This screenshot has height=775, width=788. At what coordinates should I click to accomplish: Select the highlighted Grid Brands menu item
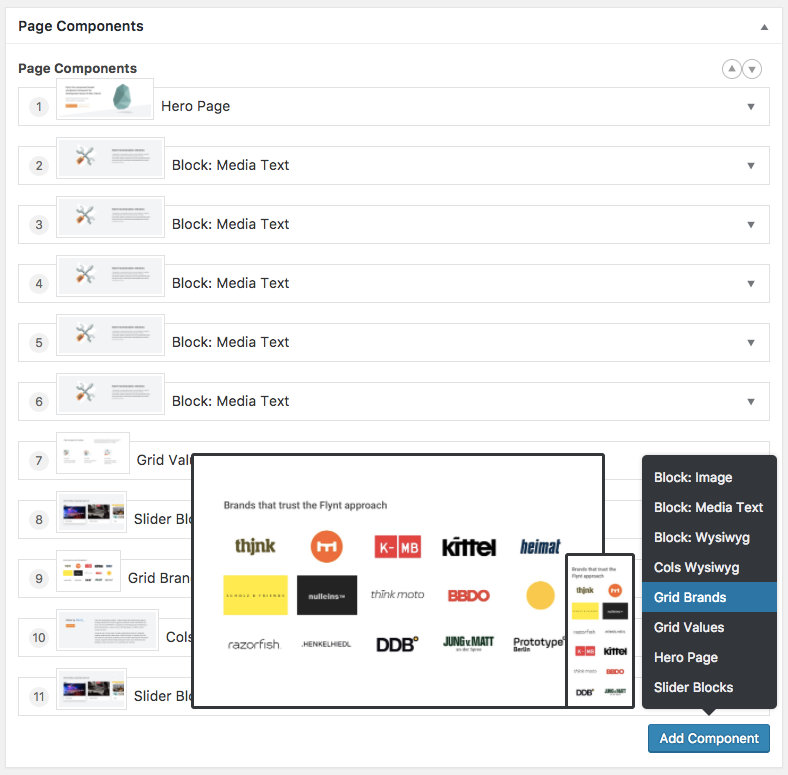pyautogui.click(x=709, y=598)
